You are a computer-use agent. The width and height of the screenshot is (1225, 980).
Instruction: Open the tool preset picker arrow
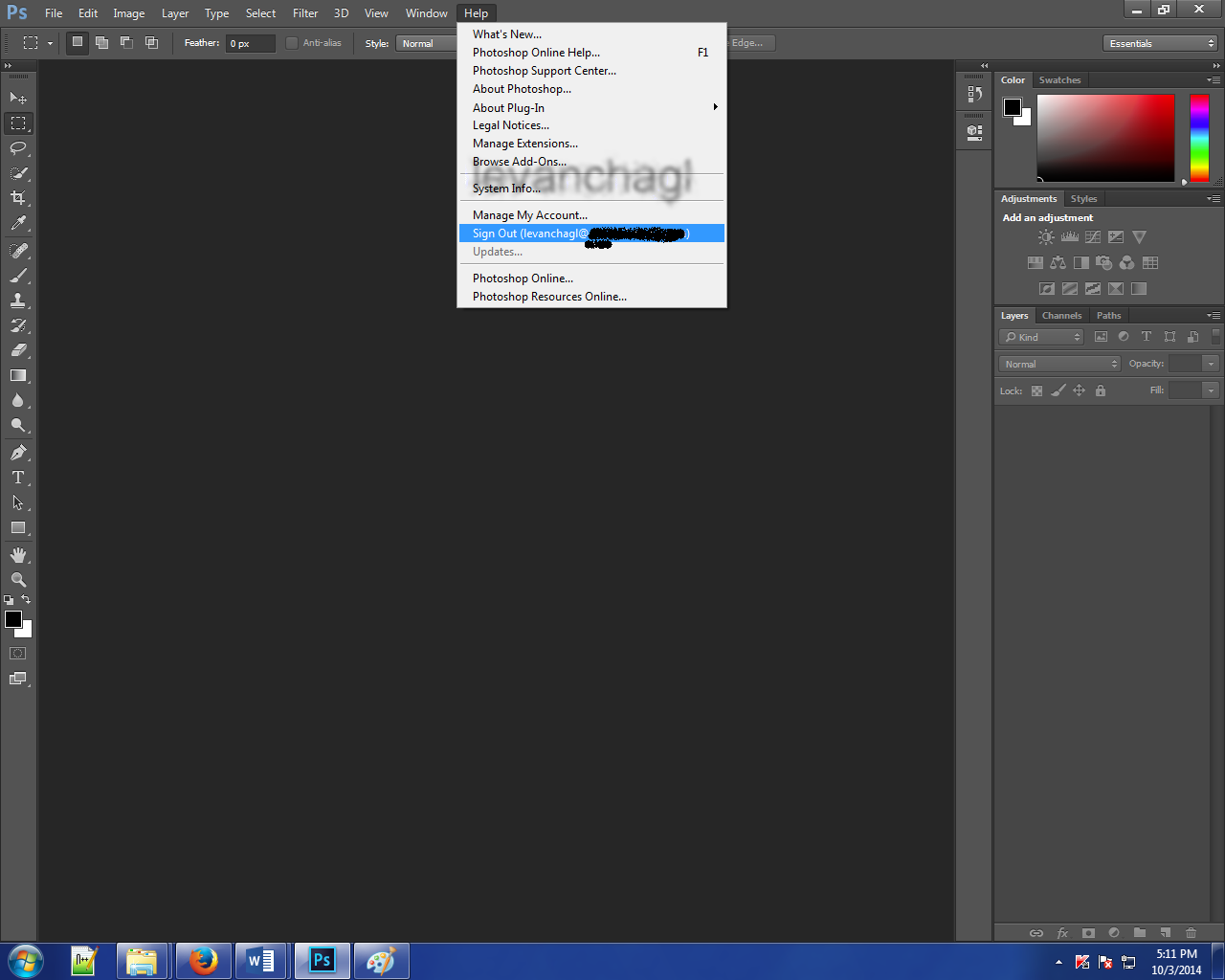50,43
